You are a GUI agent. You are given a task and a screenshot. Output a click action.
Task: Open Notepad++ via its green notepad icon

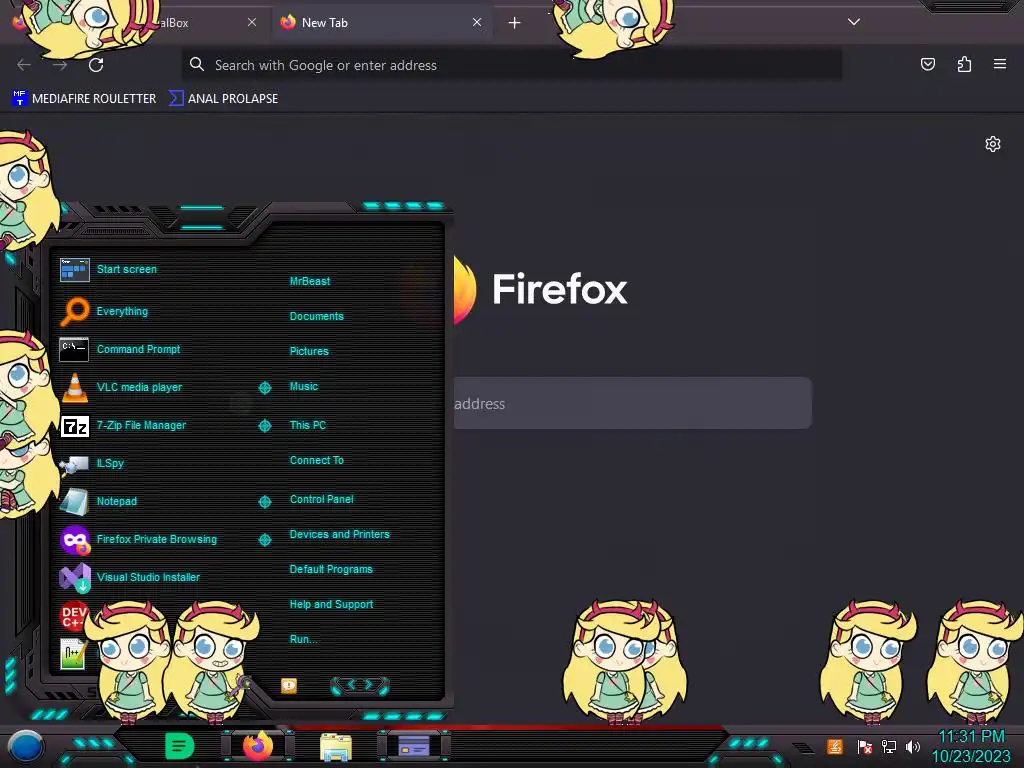point(72,654)
